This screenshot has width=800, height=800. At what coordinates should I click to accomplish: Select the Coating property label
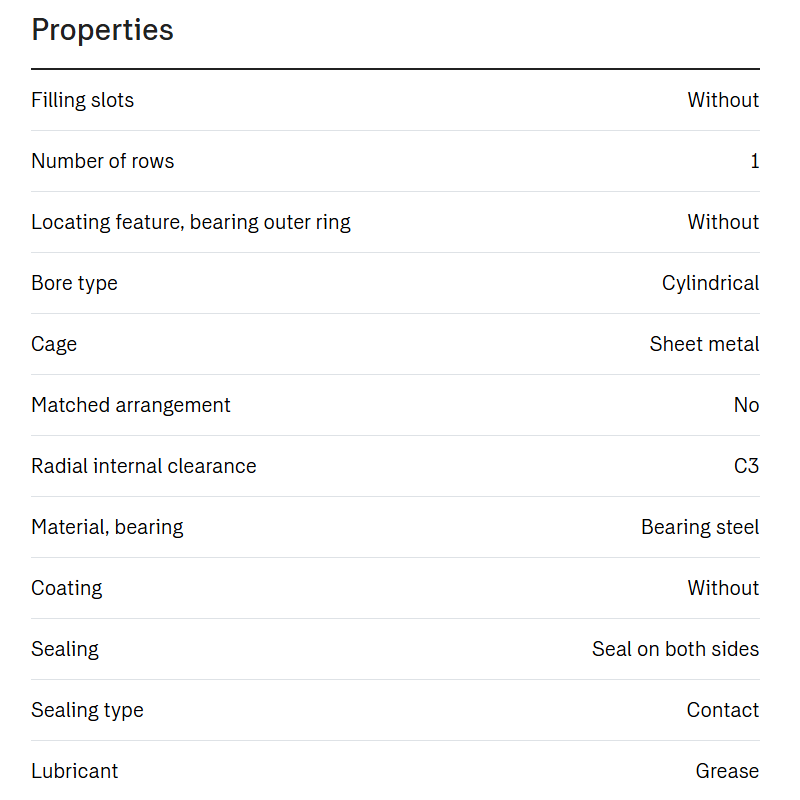67,588
